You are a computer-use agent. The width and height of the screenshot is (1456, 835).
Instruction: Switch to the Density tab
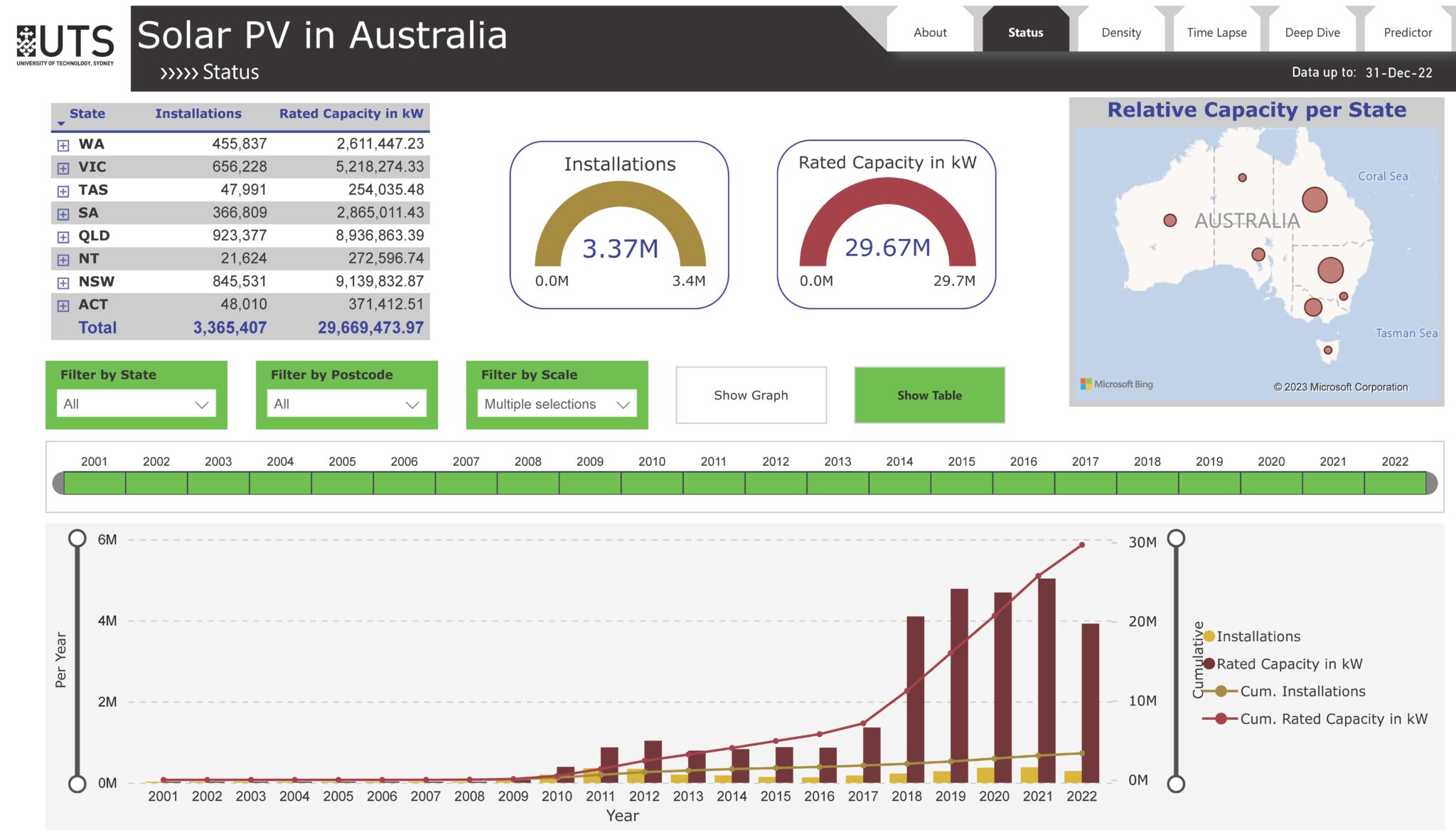pyautogui.click(x=1120, y=32)
